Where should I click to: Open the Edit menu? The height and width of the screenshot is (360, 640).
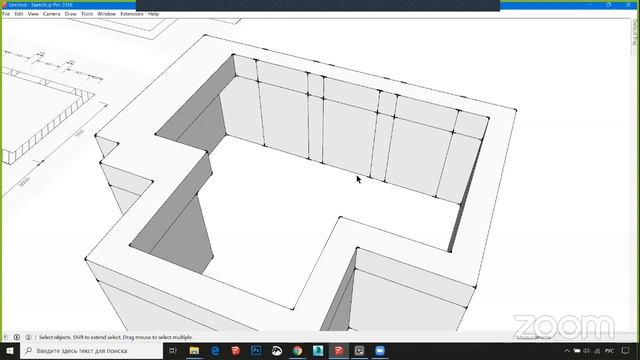(19, 14)
